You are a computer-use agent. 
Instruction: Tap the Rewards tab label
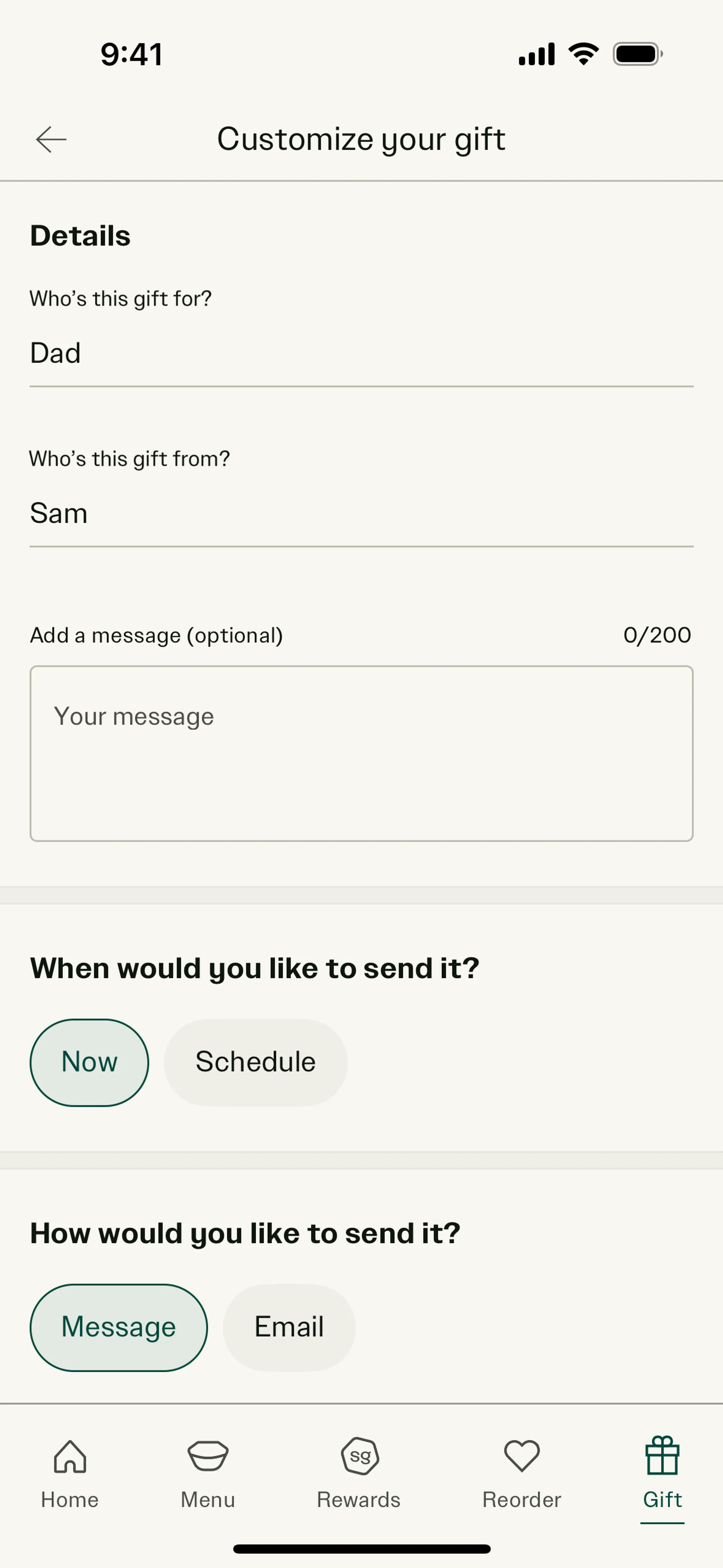click(358, 1500)
